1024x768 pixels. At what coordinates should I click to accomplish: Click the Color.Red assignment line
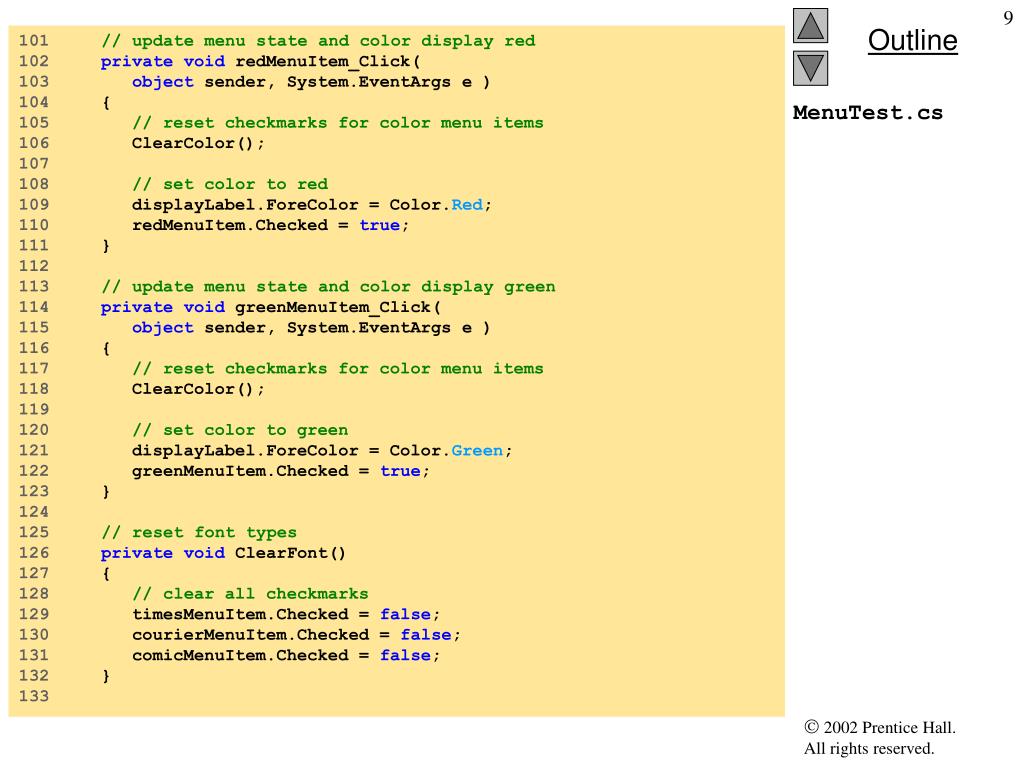coord(312,204)
